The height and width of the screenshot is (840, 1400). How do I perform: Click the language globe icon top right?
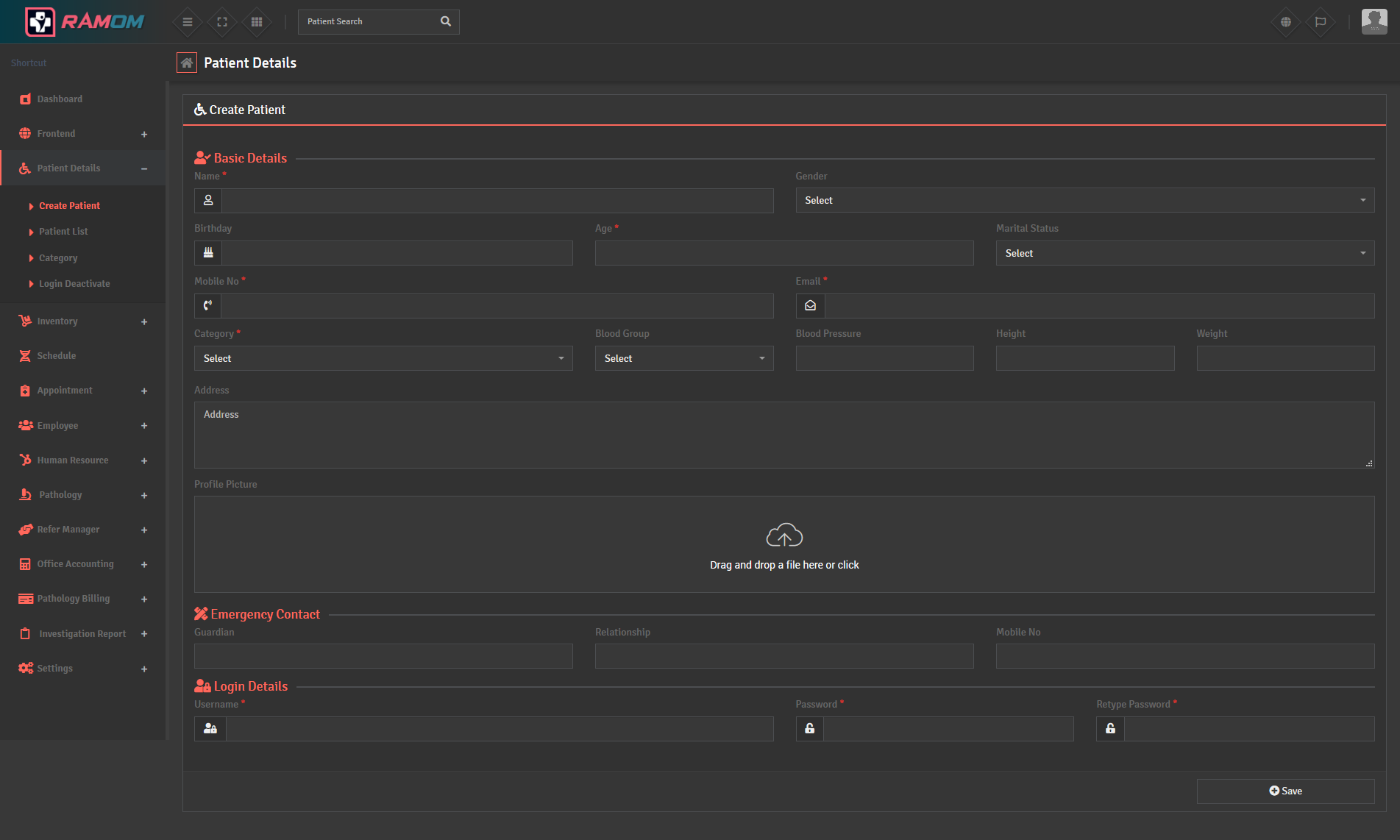click(x=1285, y=21)
